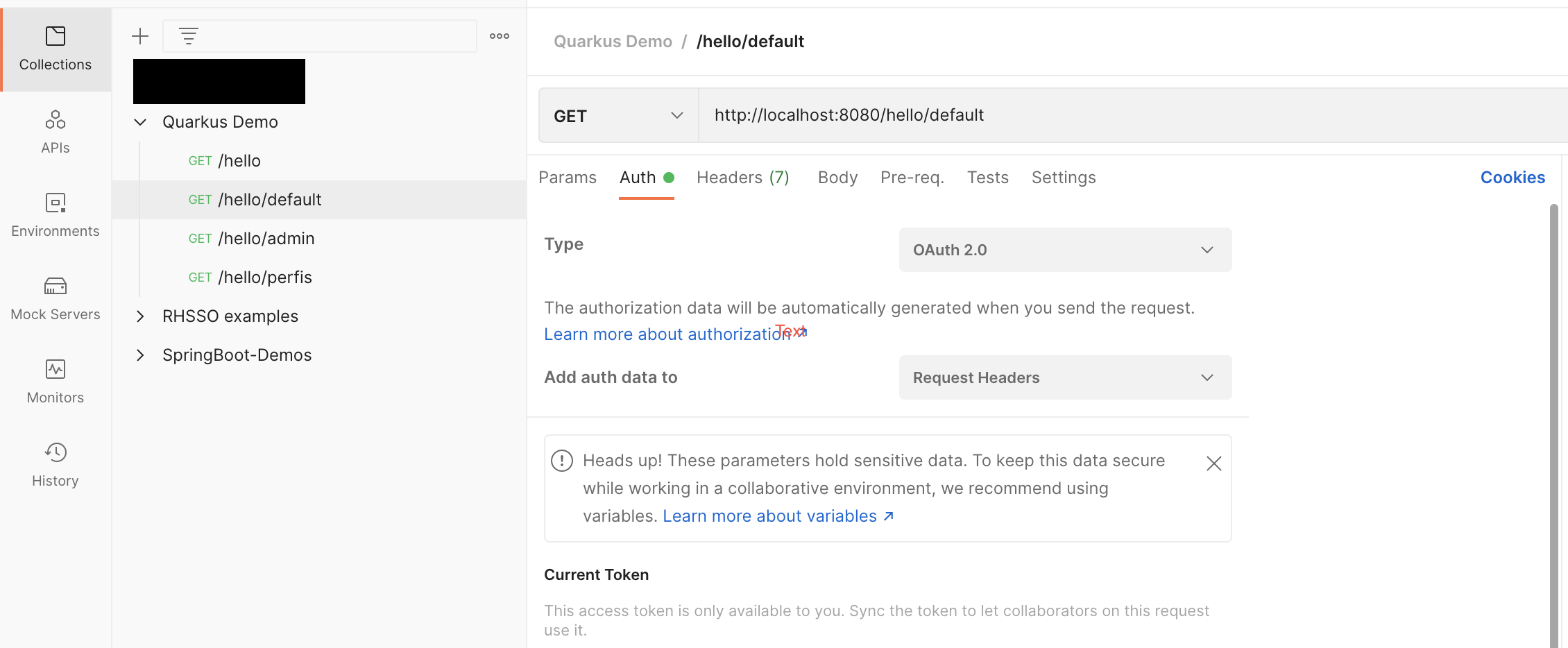Follow Learn more about authorization link
Viewport: 1568px width, 648px height.
[674, 334]
